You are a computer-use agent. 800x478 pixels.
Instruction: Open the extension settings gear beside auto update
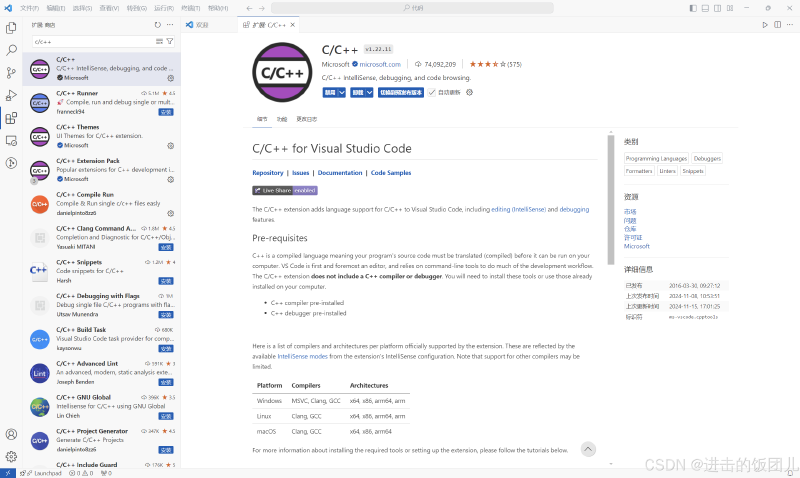pos(469,92)
